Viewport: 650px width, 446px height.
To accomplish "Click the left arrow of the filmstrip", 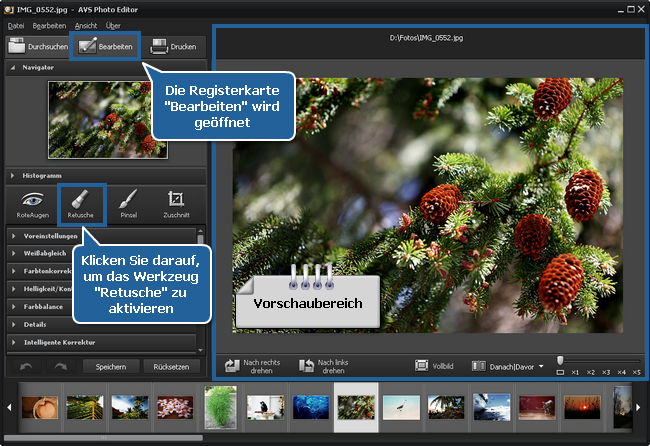I will [x=9, y=407].
